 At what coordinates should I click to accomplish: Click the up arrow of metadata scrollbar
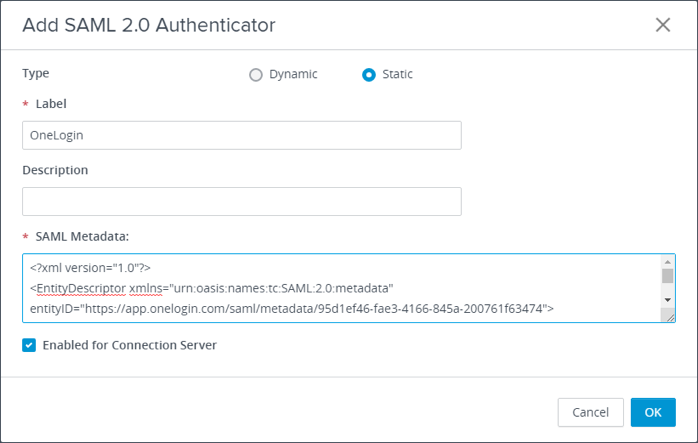point(667,262)
